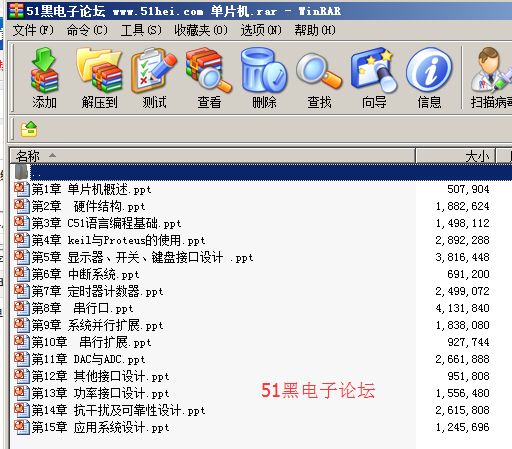Sort by 大小 column header

click(456, 156)
